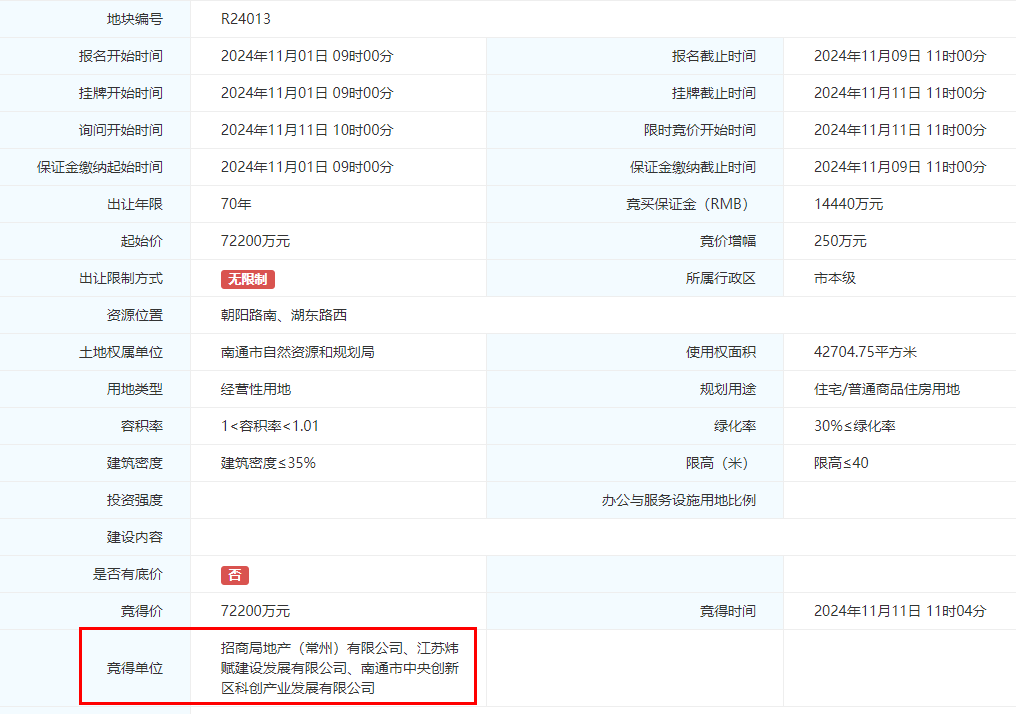
Task: Click the 使用权面积 label
Action: (x=721, y=352)
